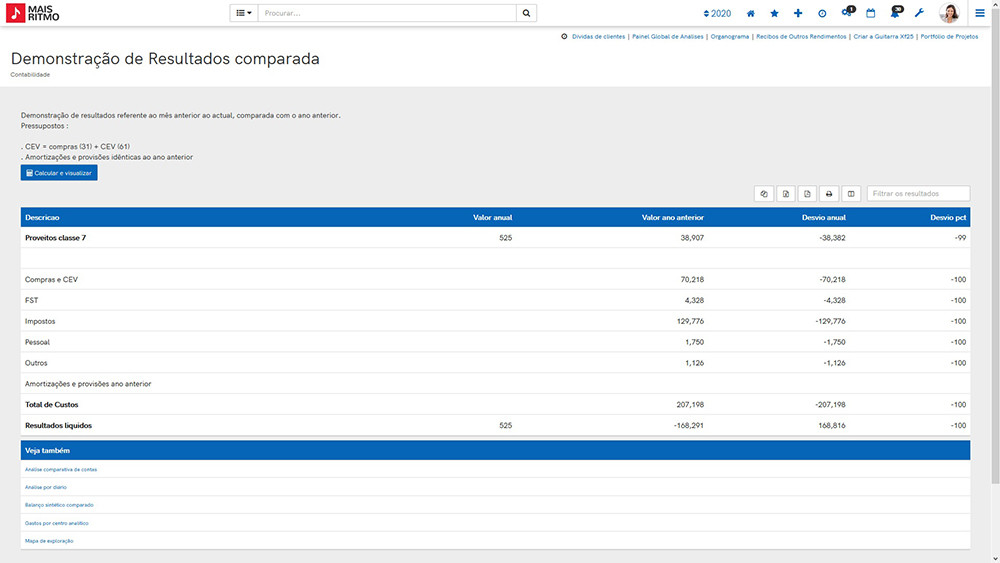The image size is (1000, 563).
Task: Sort by Valor anual column header
Action: 492,217
